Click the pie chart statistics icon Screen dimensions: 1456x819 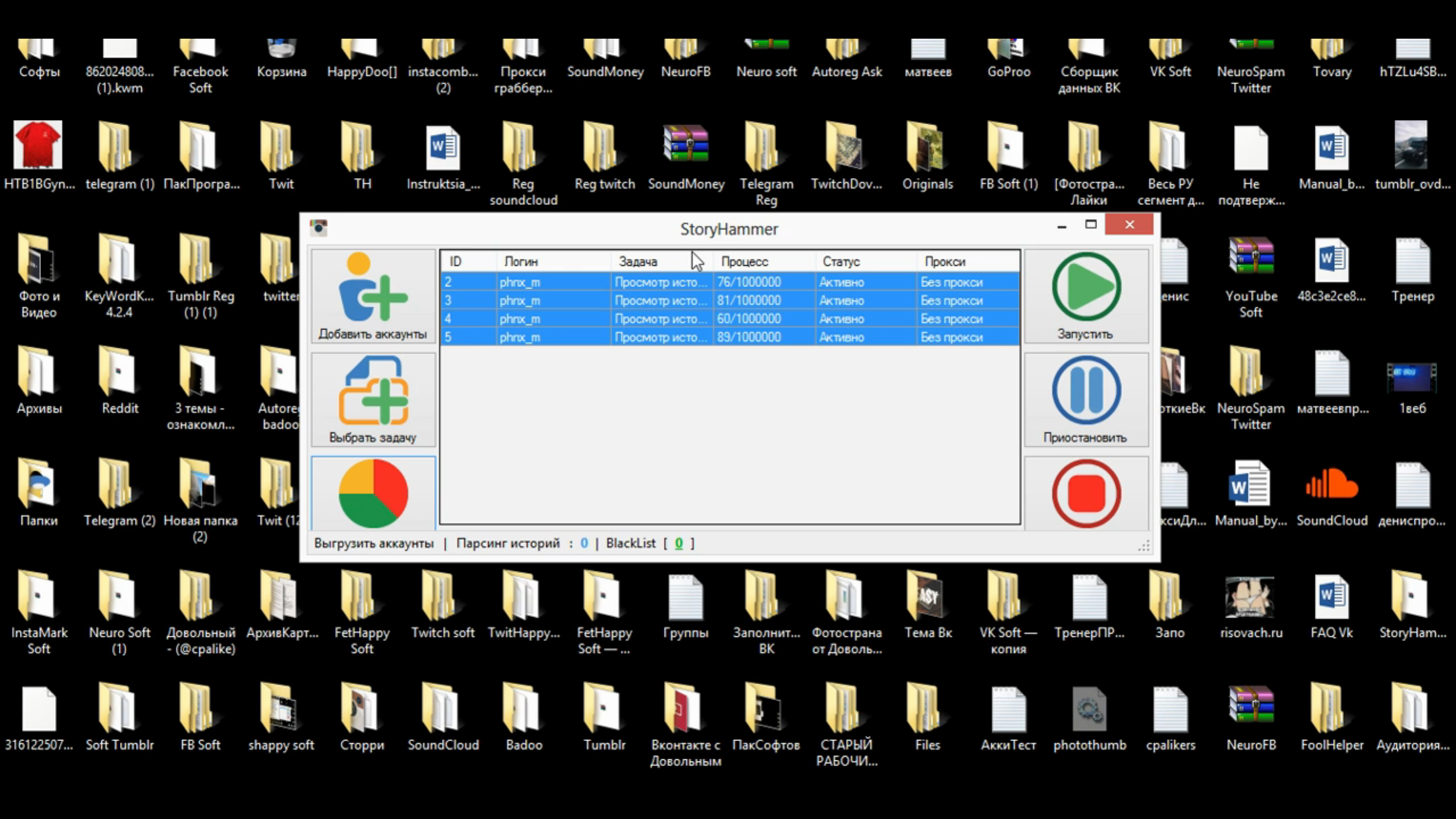coord(373,493)
